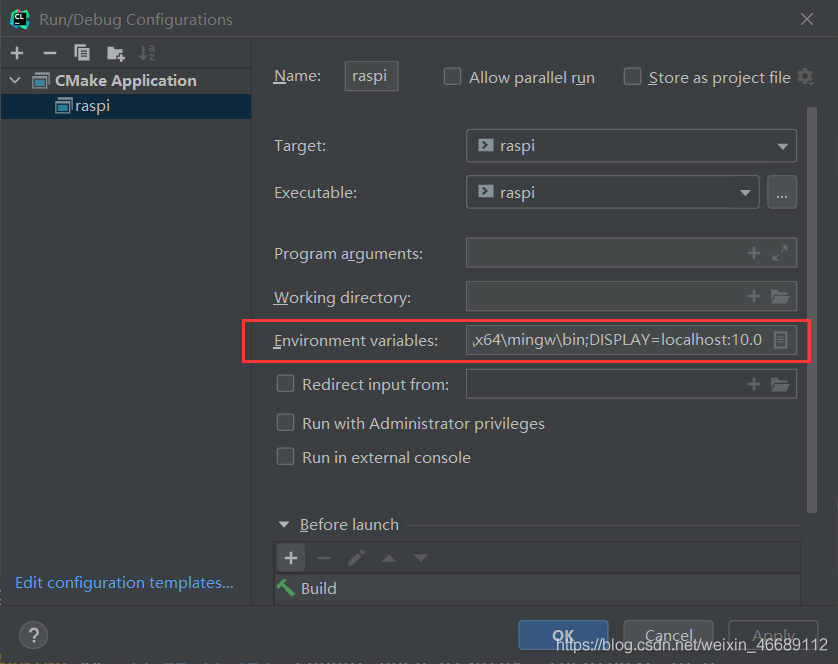Close the Run/Debug Configurations dialog
This screenshot has width=838, height=664.
point(807,19)
